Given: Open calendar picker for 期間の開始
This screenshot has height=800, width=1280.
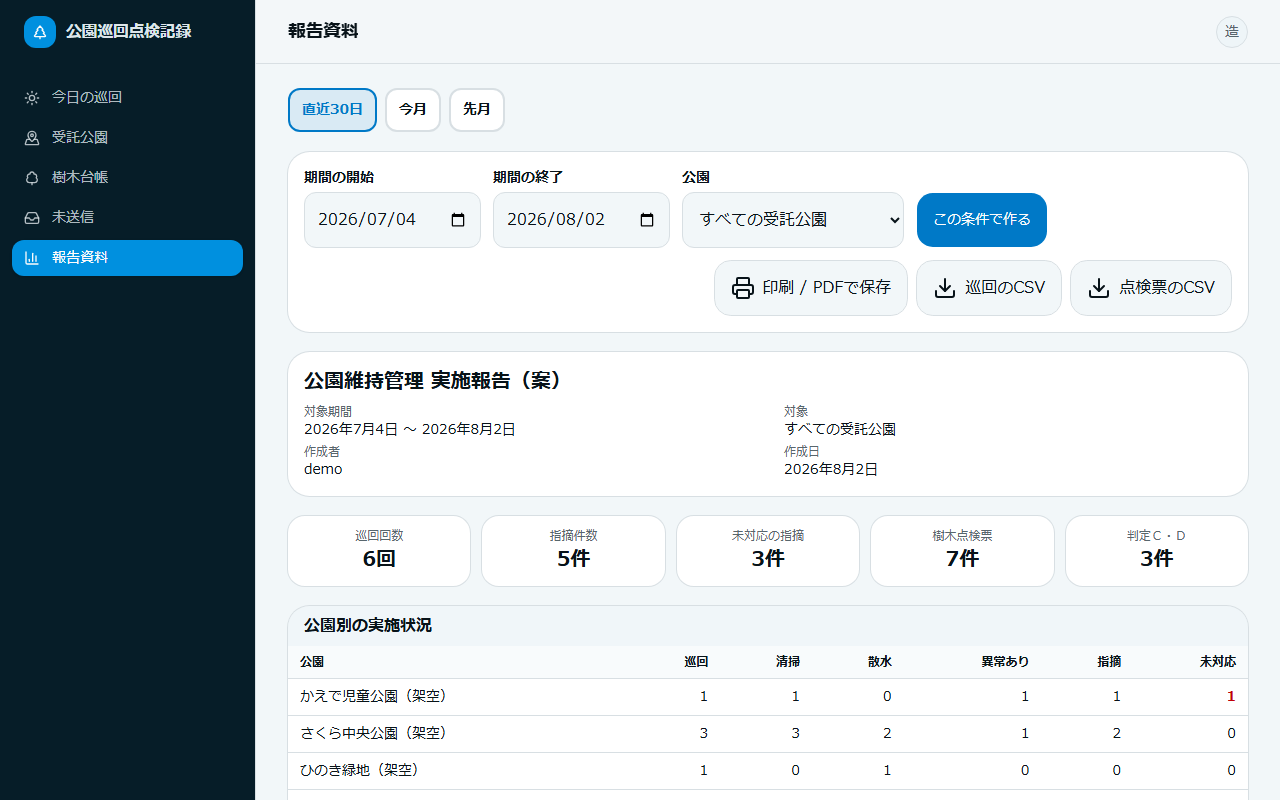Looking at the screenshot, I should (x=458, y=220).
